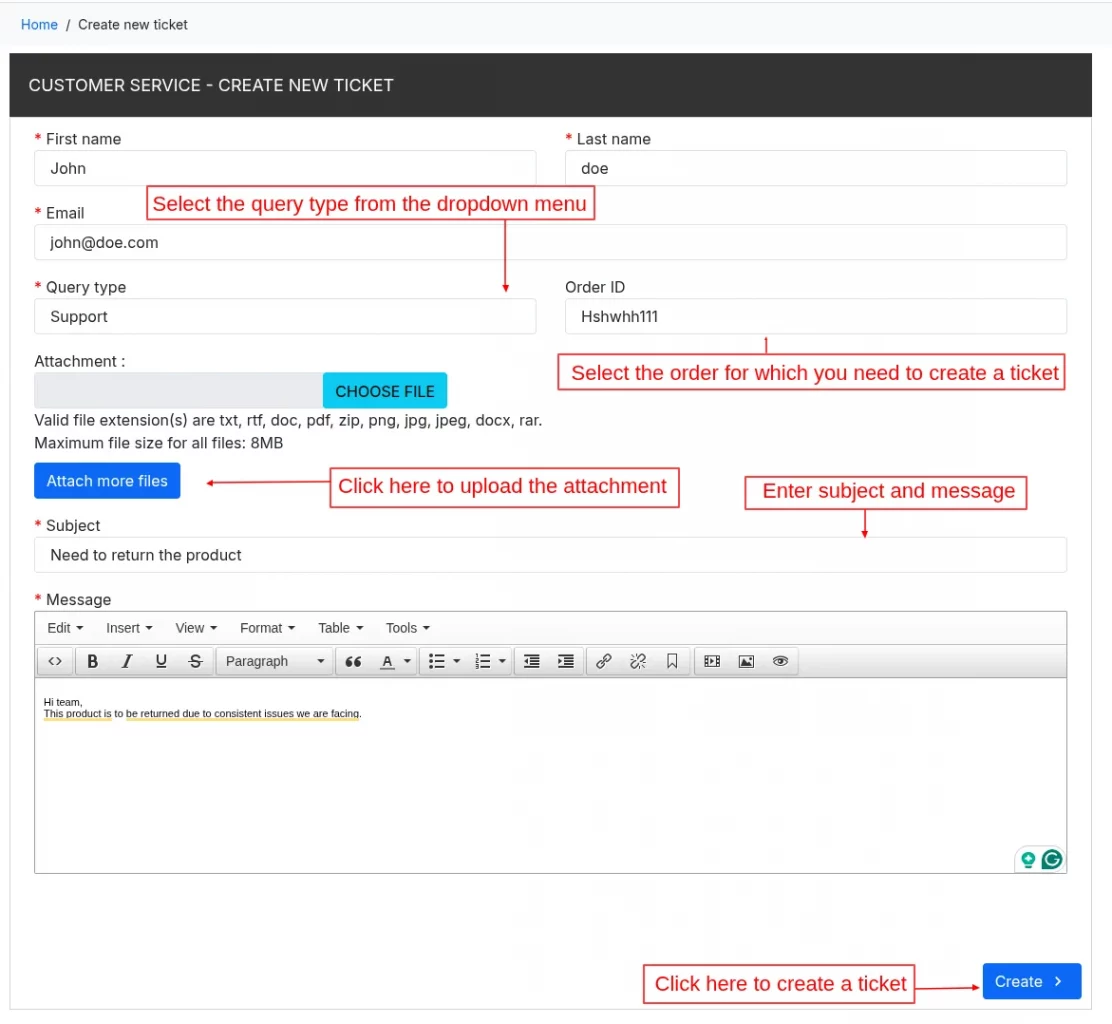1112x1024 pixels.
Task: Expand the text color options arrow
Action: 407,662
